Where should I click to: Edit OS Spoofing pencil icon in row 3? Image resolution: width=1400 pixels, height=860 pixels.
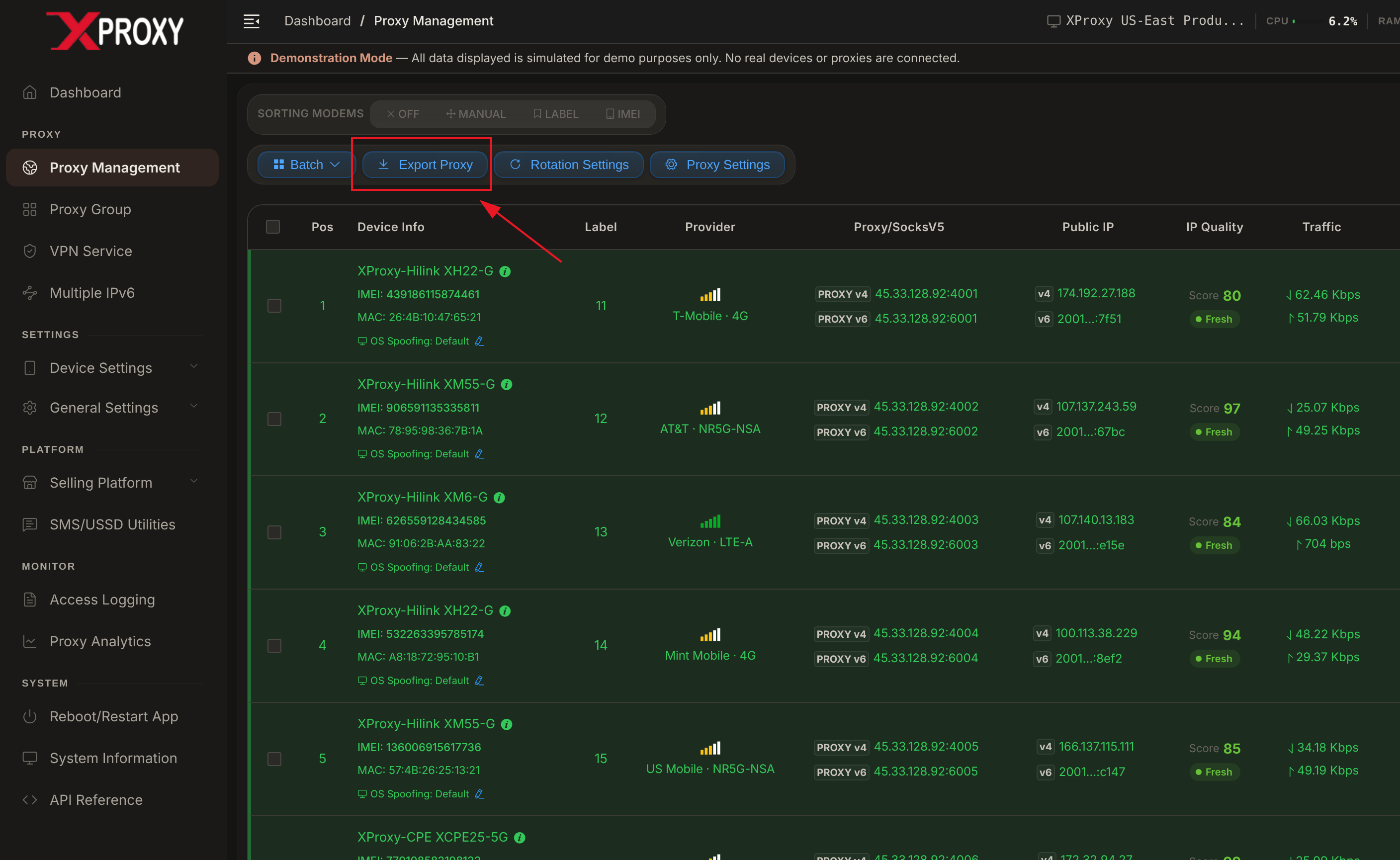(480, 567)
